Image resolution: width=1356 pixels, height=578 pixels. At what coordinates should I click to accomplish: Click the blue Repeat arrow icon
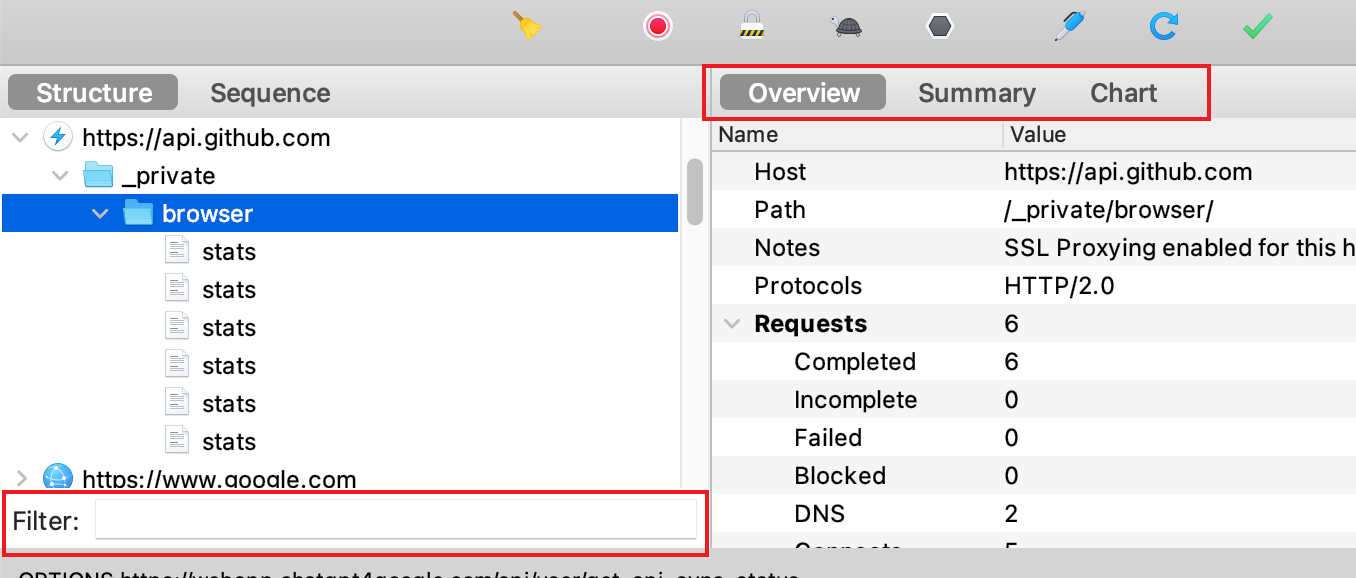point(1162,26)
